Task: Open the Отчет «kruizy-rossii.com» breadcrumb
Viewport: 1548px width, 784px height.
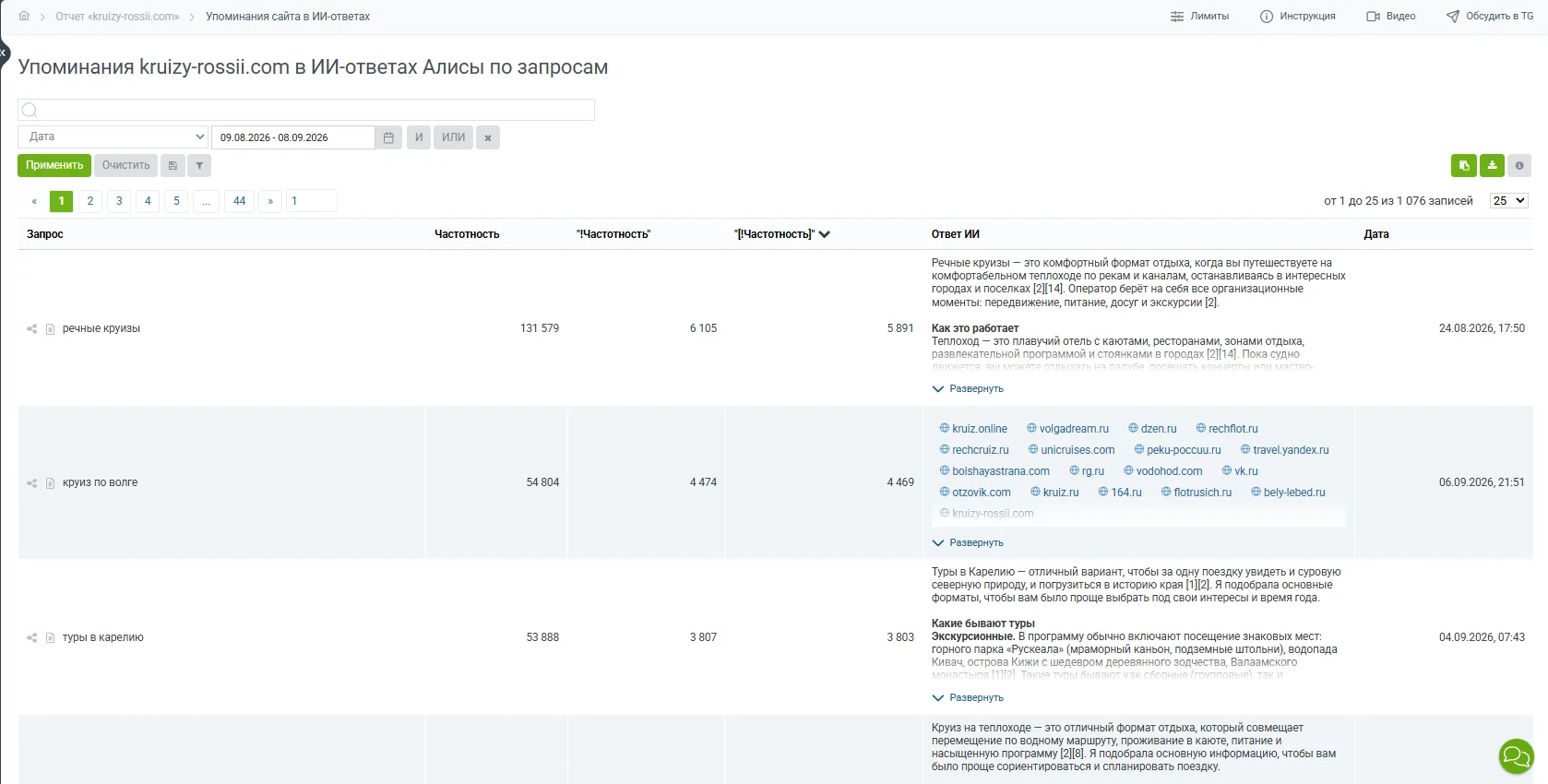Action: 117,17
